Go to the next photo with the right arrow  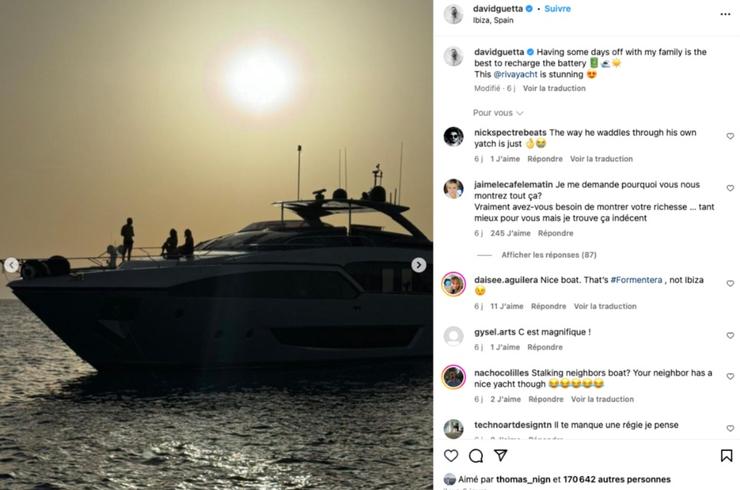coord(418,265)
